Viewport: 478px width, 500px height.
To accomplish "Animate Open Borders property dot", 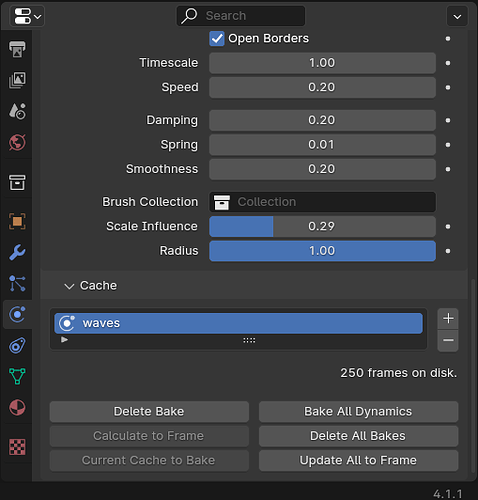I will [448, 39].
